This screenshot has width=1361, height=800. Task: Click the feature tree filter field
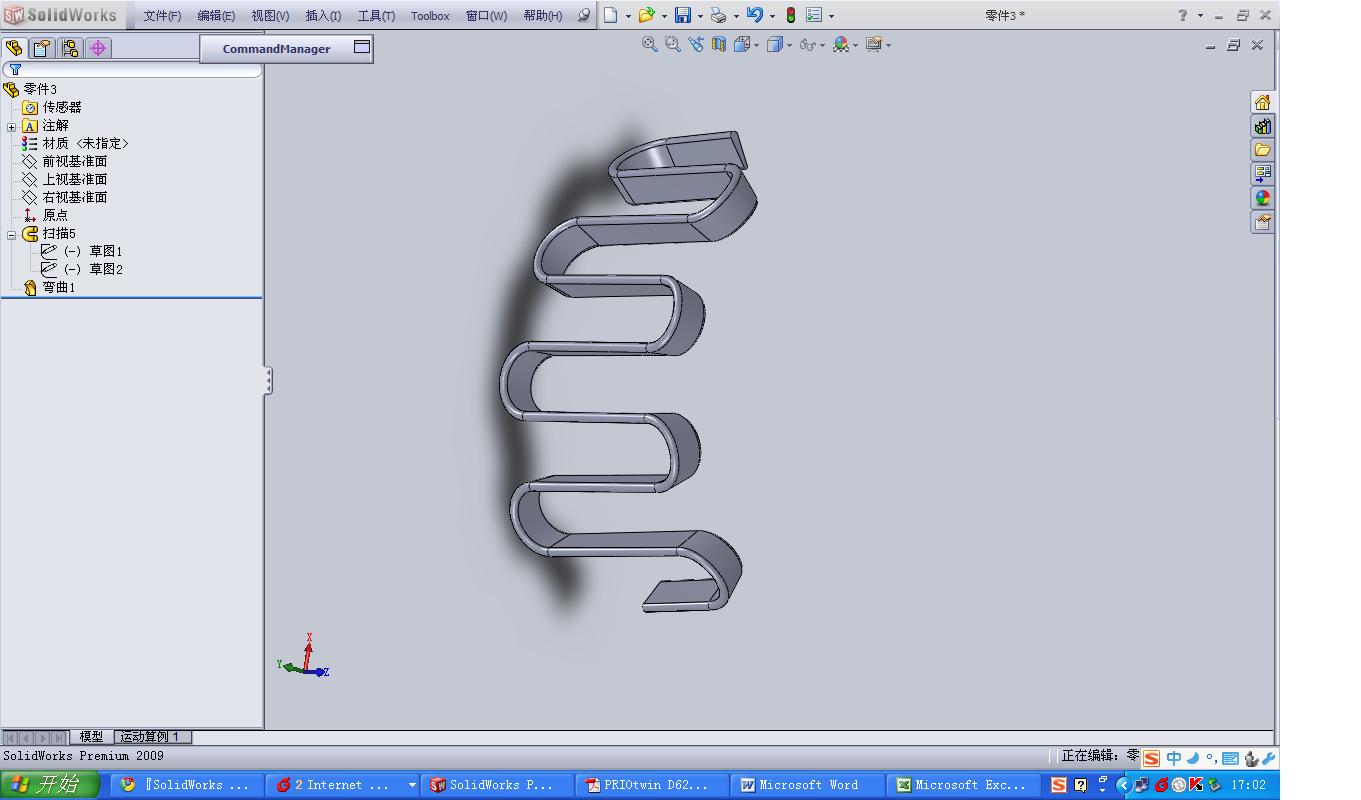[133, 70]
